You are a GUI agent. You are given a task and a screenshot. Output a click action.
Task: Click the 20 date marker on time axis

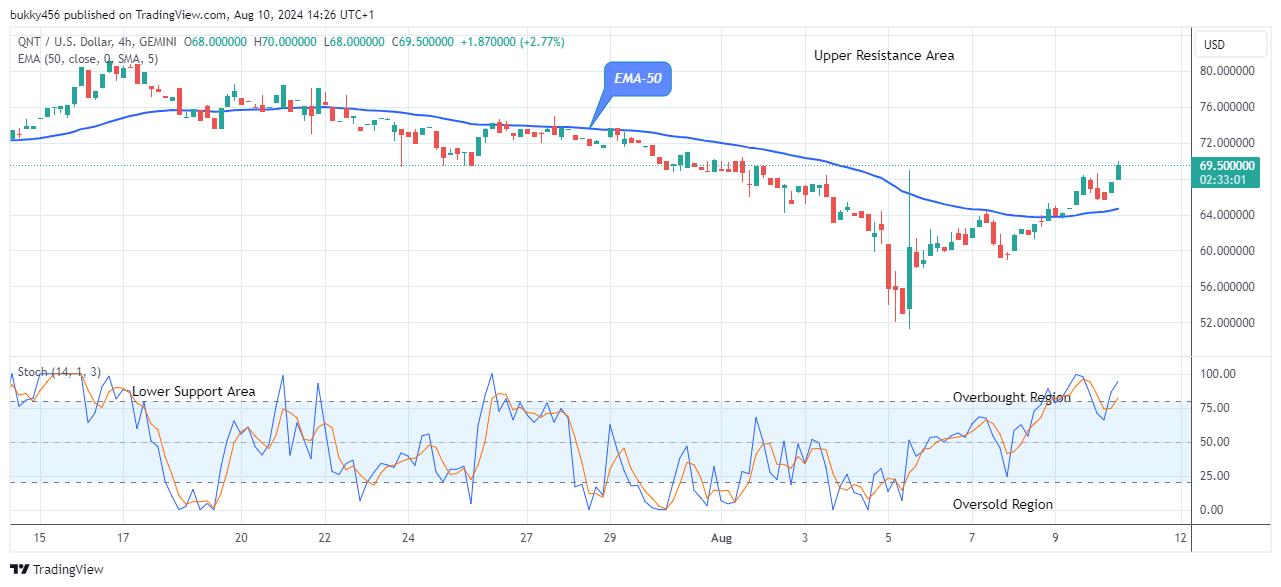tap(241, 538)
